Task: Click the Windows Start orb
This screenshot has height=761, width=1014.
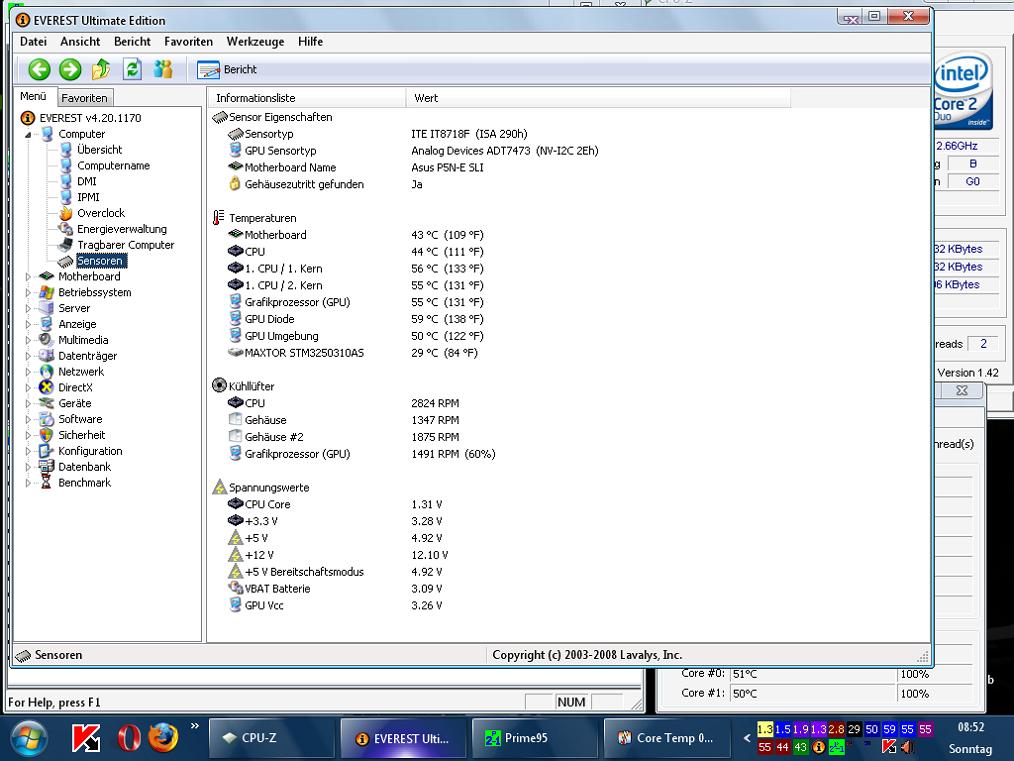Action: [28, 738]
